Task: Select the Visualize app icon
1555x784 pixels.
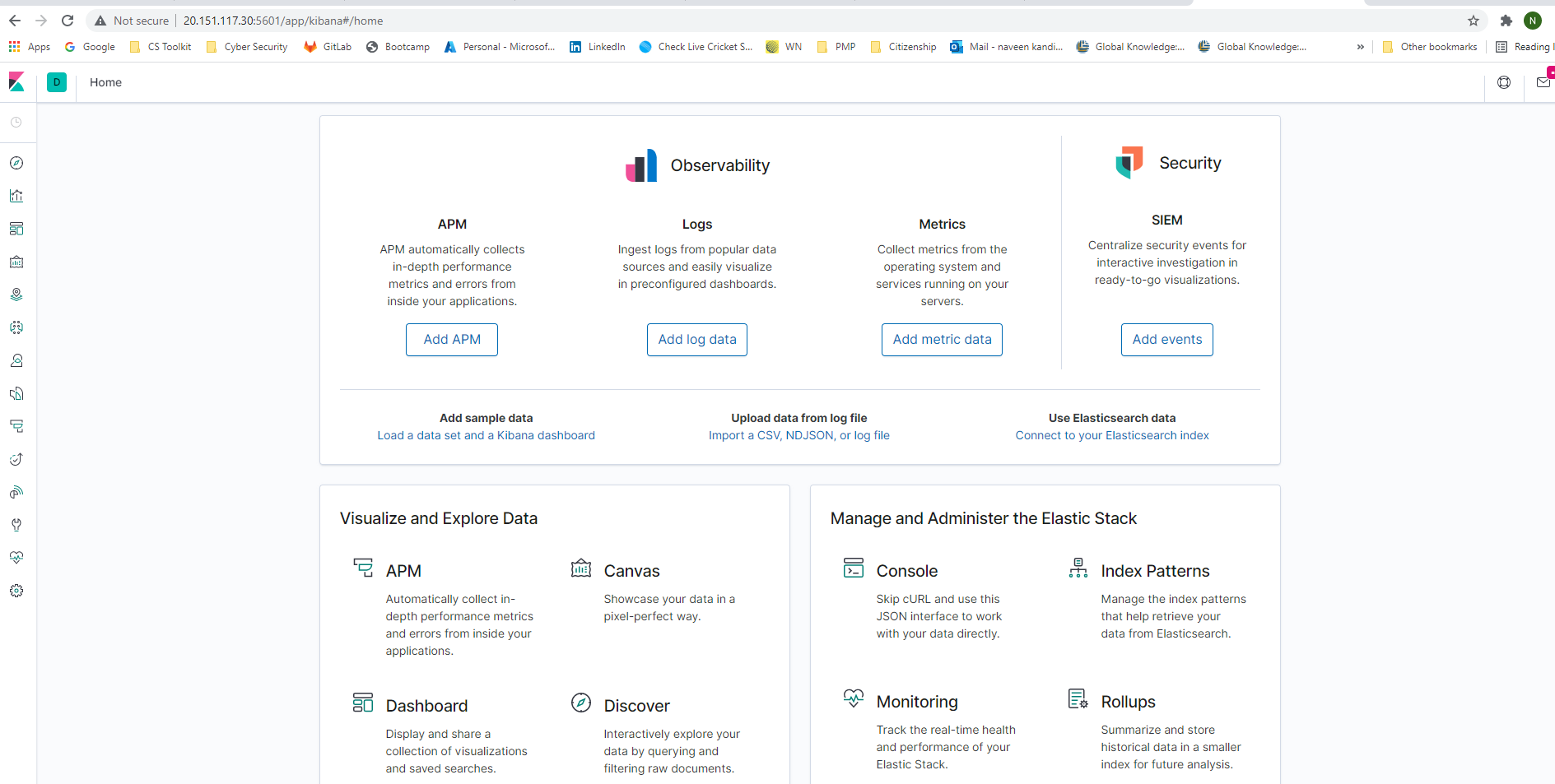Action: [16, 196]
